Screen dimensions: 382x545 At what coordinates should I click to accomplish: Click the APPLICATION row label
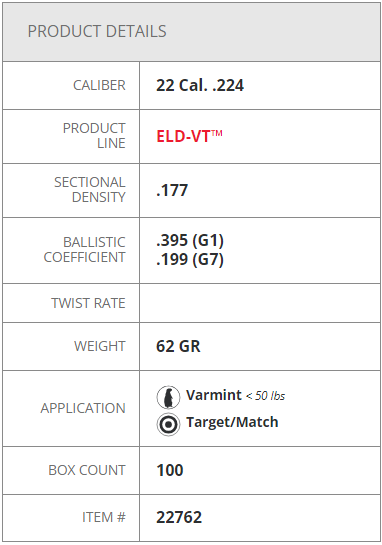coord(83,408)
